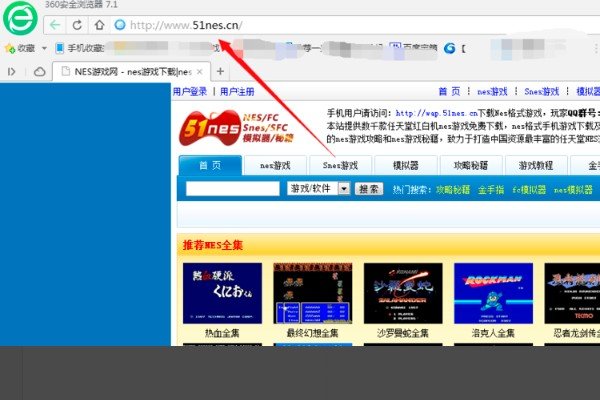The height and width of the screenshot is (400, 600).
Task: Click the top Snes游戏 link
Action: [x=542, y=91]
